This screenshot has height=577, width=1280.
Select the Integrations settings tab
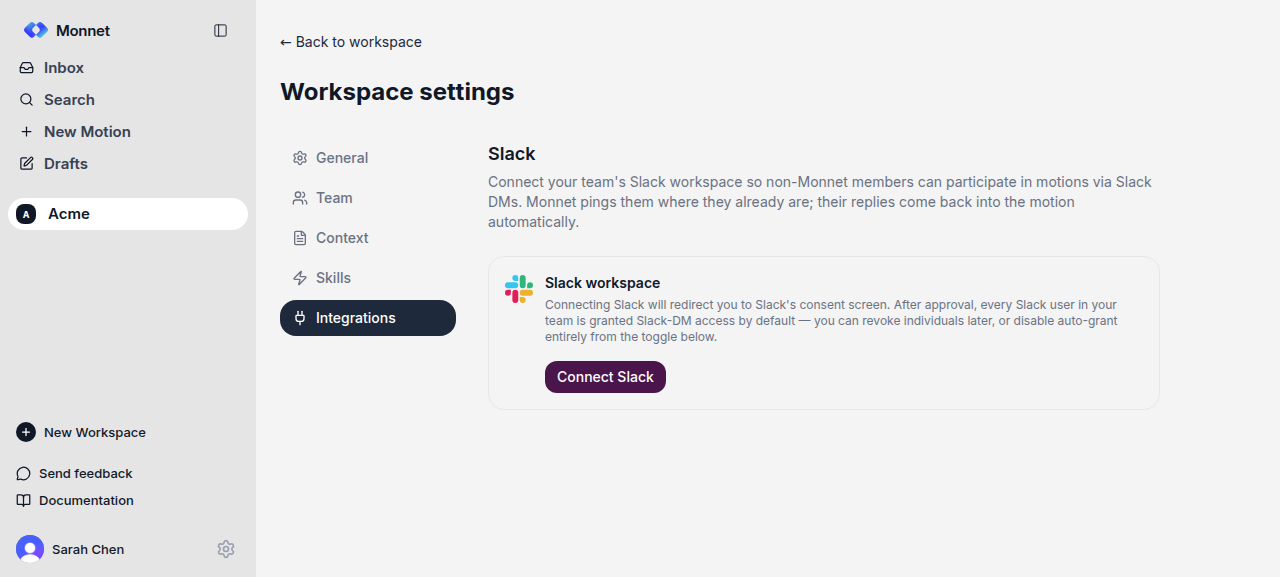[368, 318]
